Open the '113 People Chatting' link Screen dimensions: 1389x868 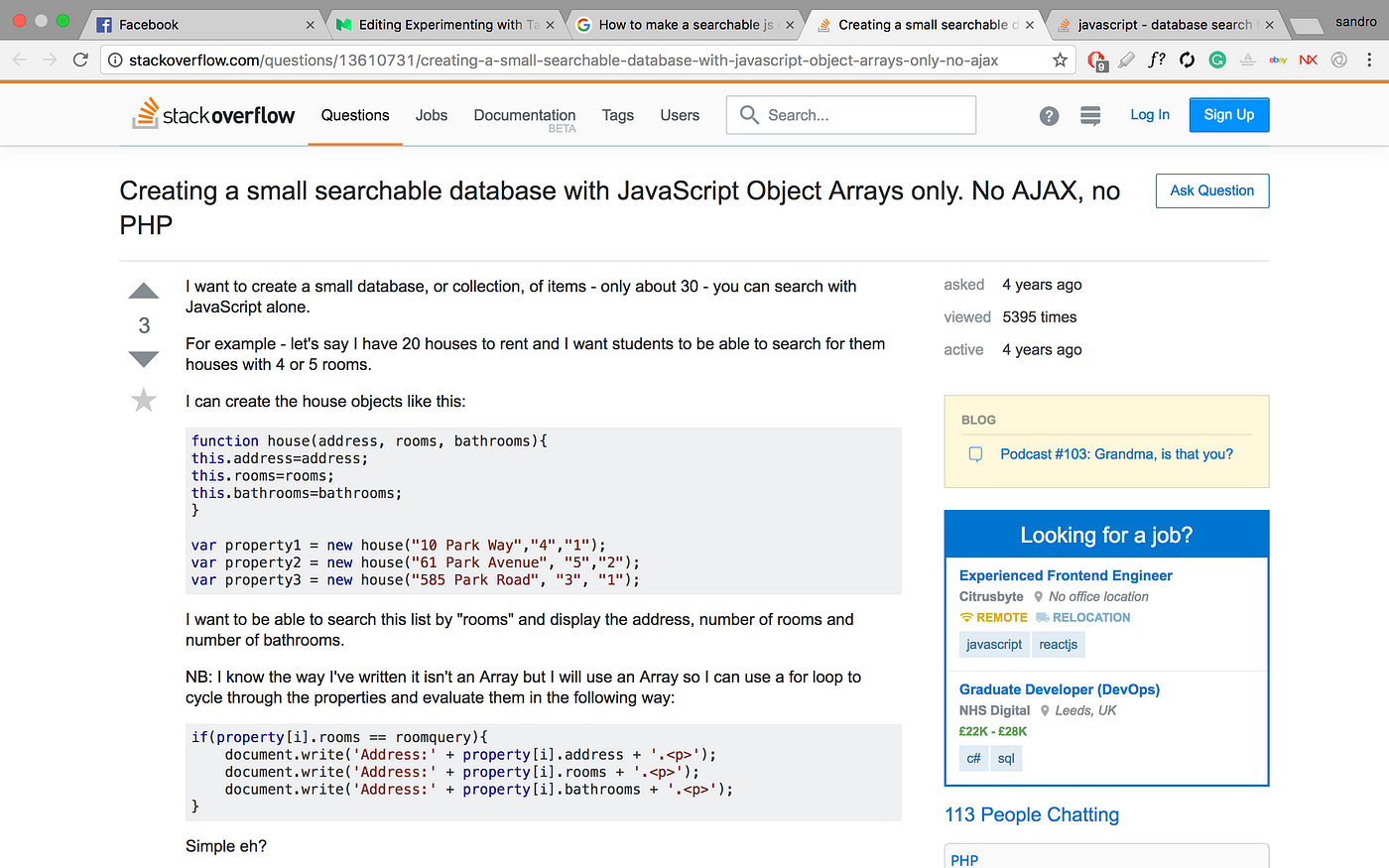(x=1032, y=814)
